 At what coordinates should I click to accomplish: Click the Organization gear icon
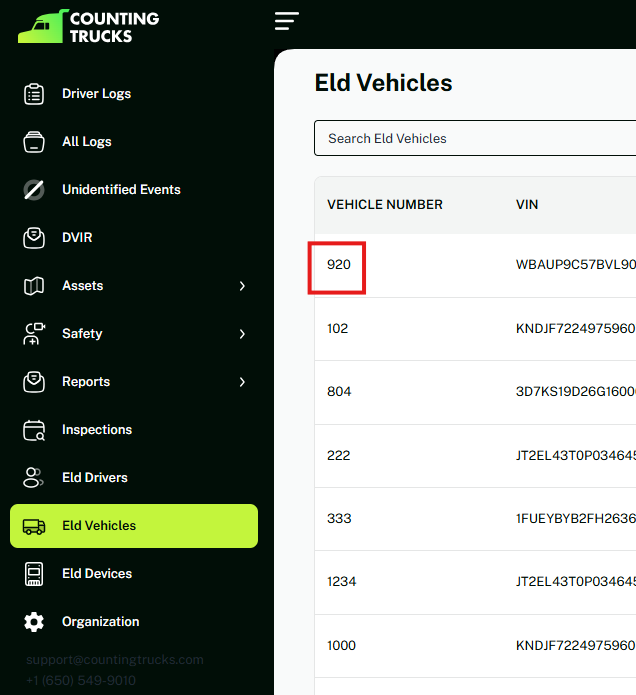34,622
